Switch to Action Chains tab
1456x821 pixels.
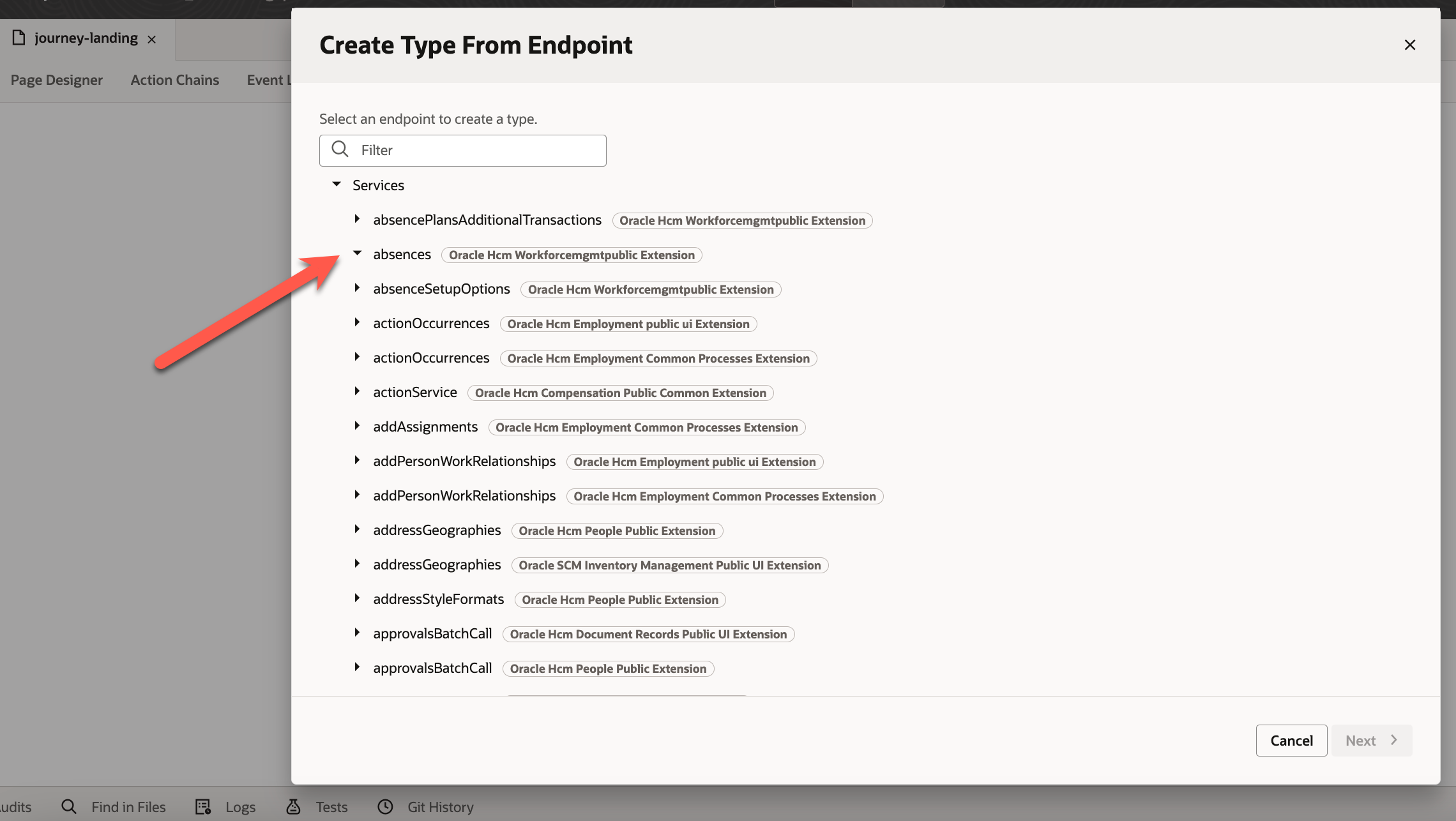(x=175, y=80)
